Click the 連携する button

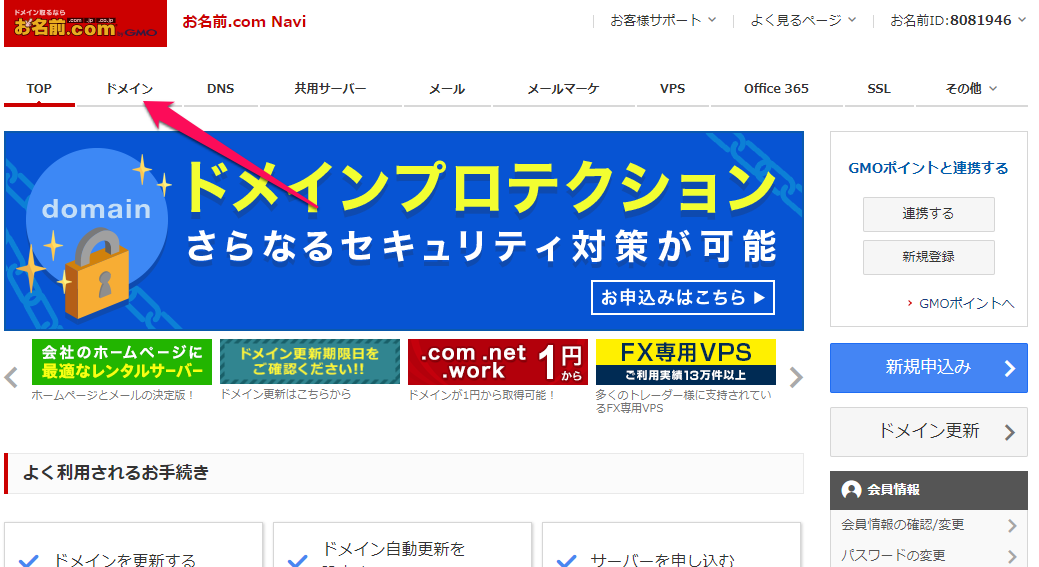pos(928,214)
